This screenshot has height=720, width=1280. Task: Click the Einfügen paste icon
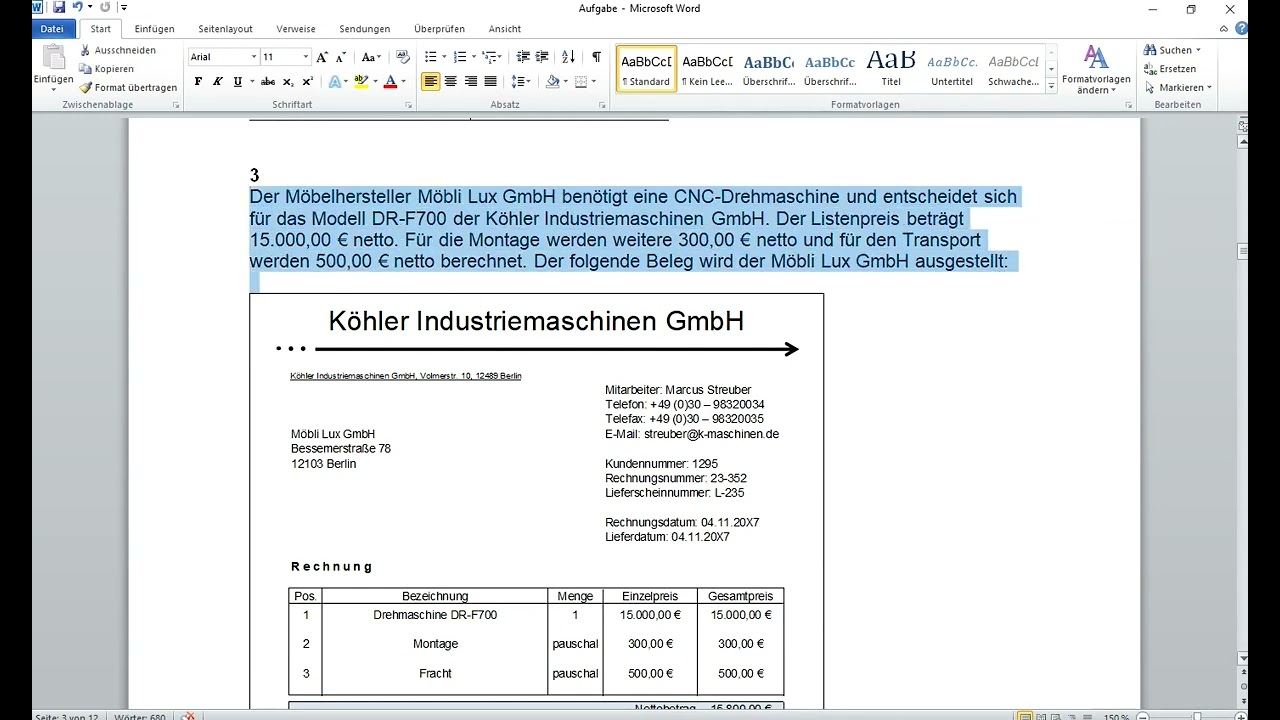coord(53,58)
